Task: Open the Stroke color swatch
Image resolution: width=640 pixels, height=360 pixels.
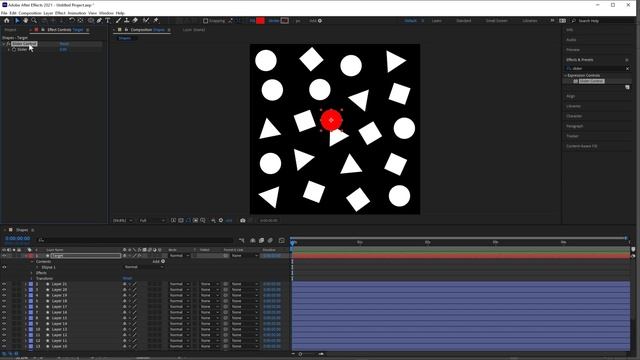Action: (x=284, y=21)
